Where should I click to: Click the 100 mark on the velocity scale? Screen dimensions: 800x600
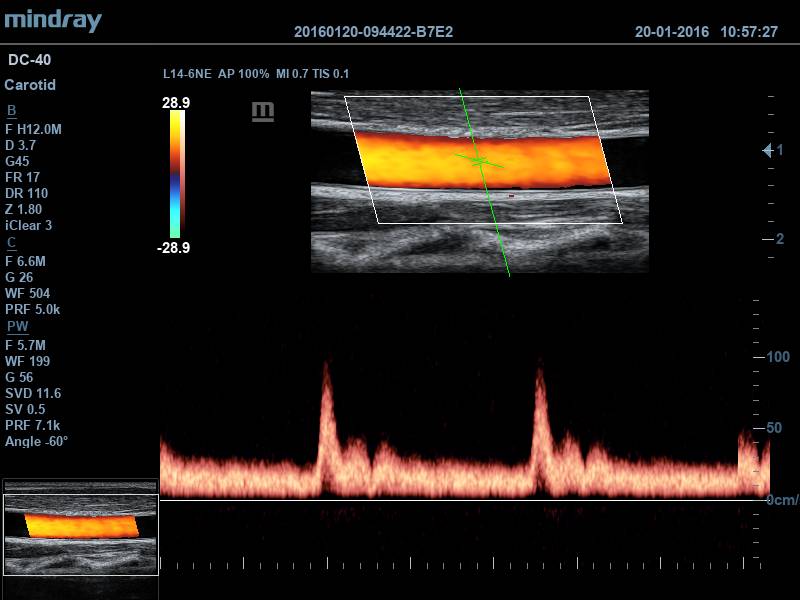[x=777, y=357]
